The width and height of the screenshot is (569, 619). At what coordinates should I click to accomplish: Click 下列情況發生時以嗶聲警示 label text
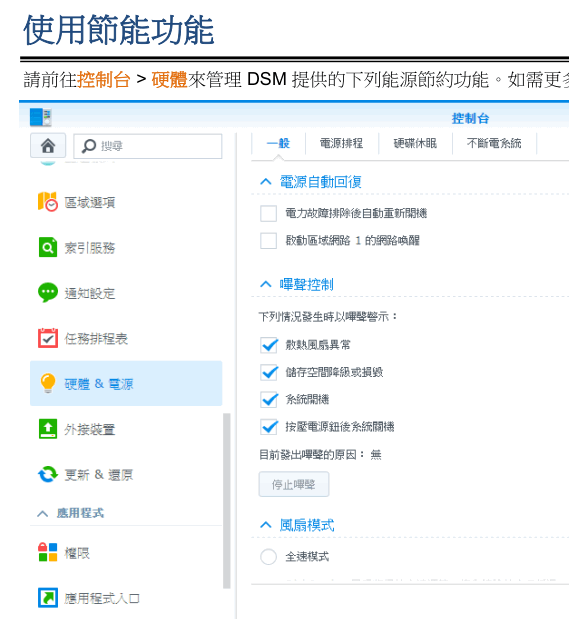tap(327, 317)
